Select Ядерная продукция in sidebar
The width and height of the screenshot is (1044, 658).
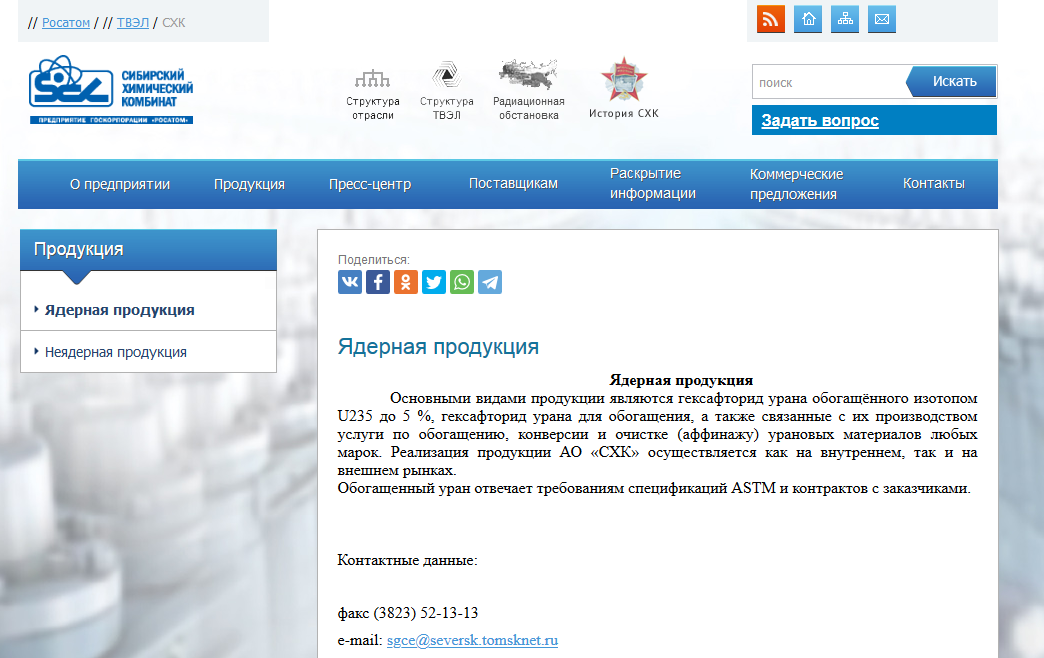click(119, 310)
